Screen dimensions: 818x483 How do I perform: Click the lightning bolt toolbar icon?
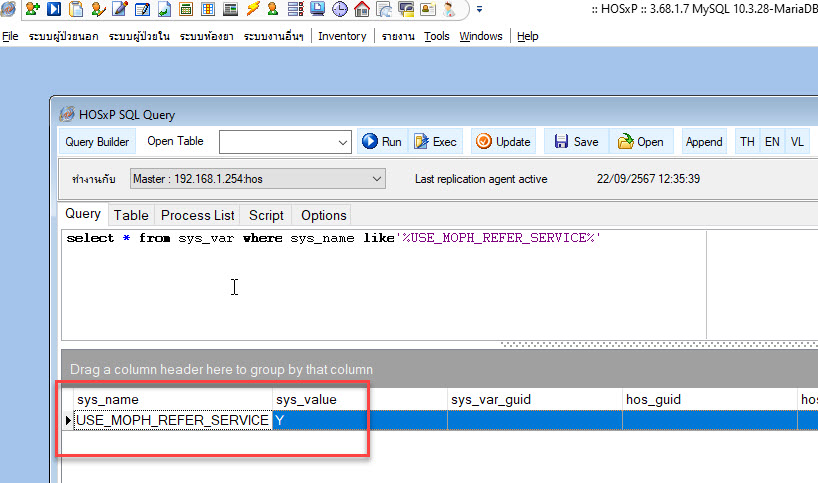pyautogui.click(x=252, y=10)
